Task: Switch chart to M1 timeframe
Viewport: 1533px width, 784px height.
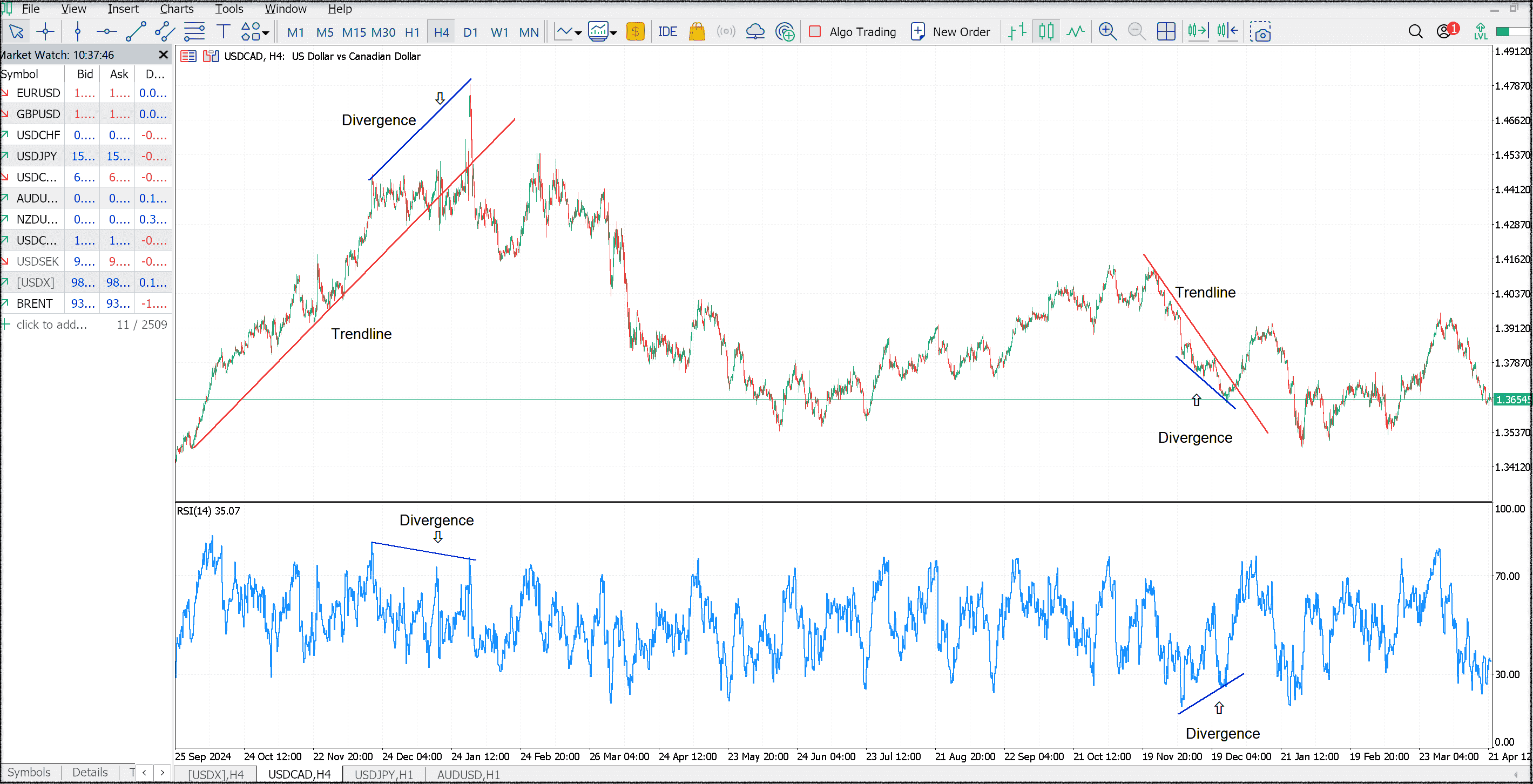Action: (295, 32)
